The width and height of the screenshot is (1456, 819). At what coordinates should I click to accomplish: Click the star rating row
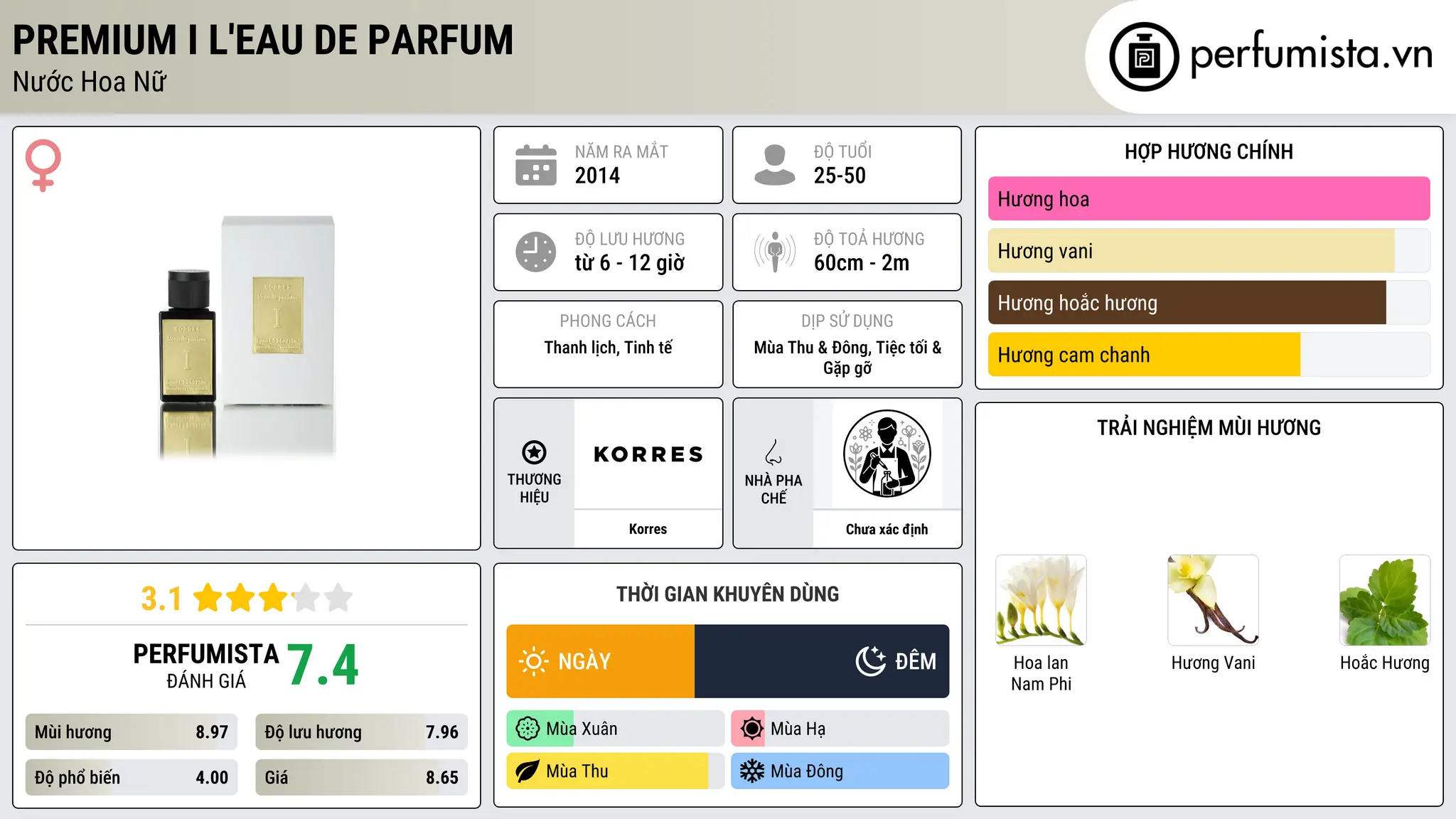[x=273, y=598]
